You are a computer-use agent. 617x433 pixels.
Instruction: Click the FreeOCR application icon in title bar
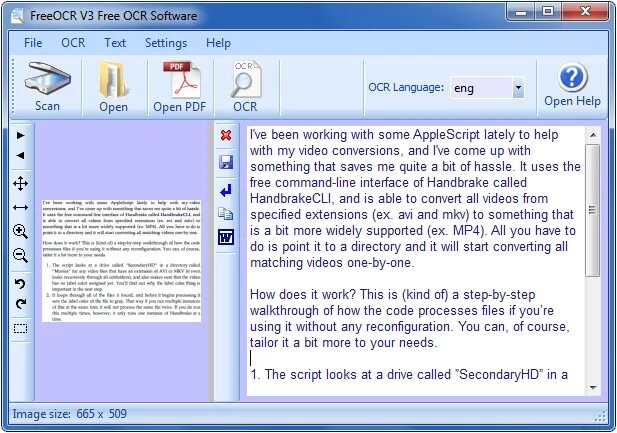coord(17,16)
